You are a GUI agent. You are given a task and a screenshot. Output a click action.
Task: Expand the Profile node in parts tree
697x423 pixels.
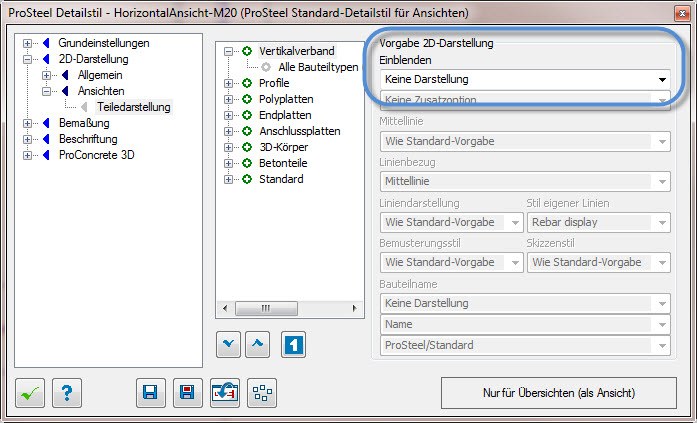click(x=228, y=83)
